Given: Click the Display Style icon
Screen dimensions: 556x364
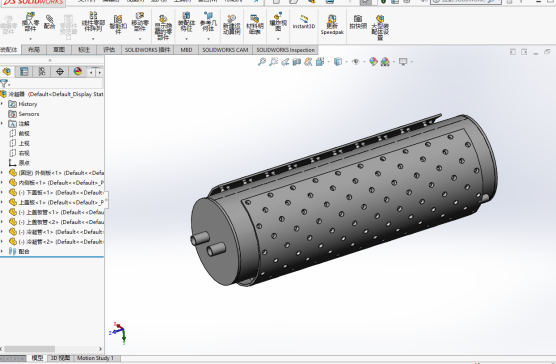Looking at the screenshot, I should (x=338, y=62).
